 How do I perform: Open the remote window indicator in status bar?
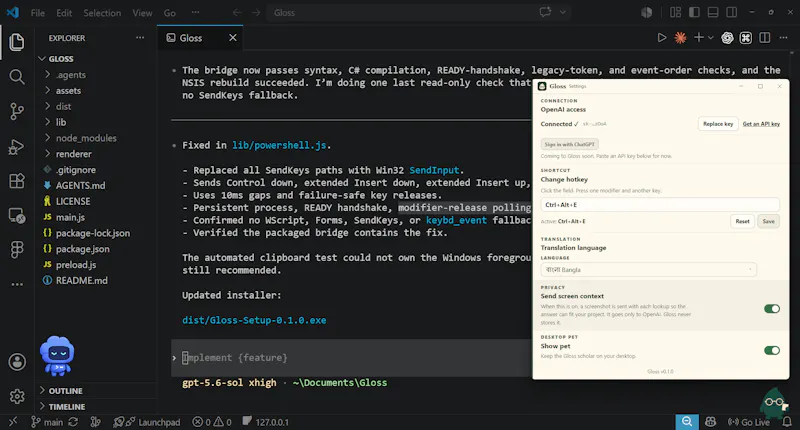click(13, 422)
